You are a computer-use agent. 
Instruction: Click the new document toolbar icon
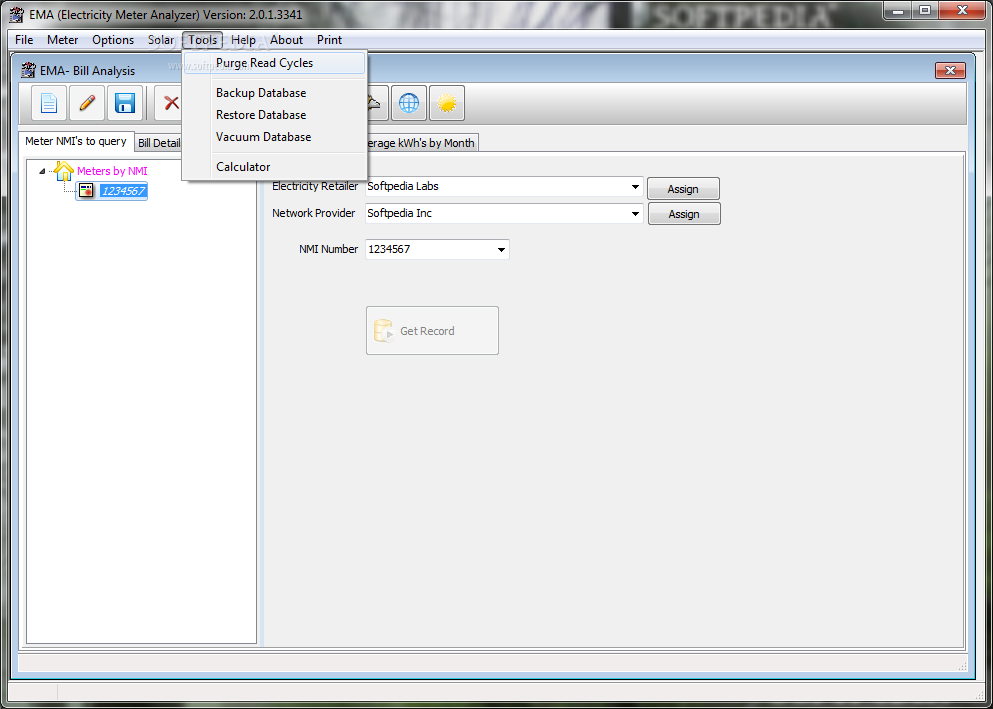tap(49, 103)
